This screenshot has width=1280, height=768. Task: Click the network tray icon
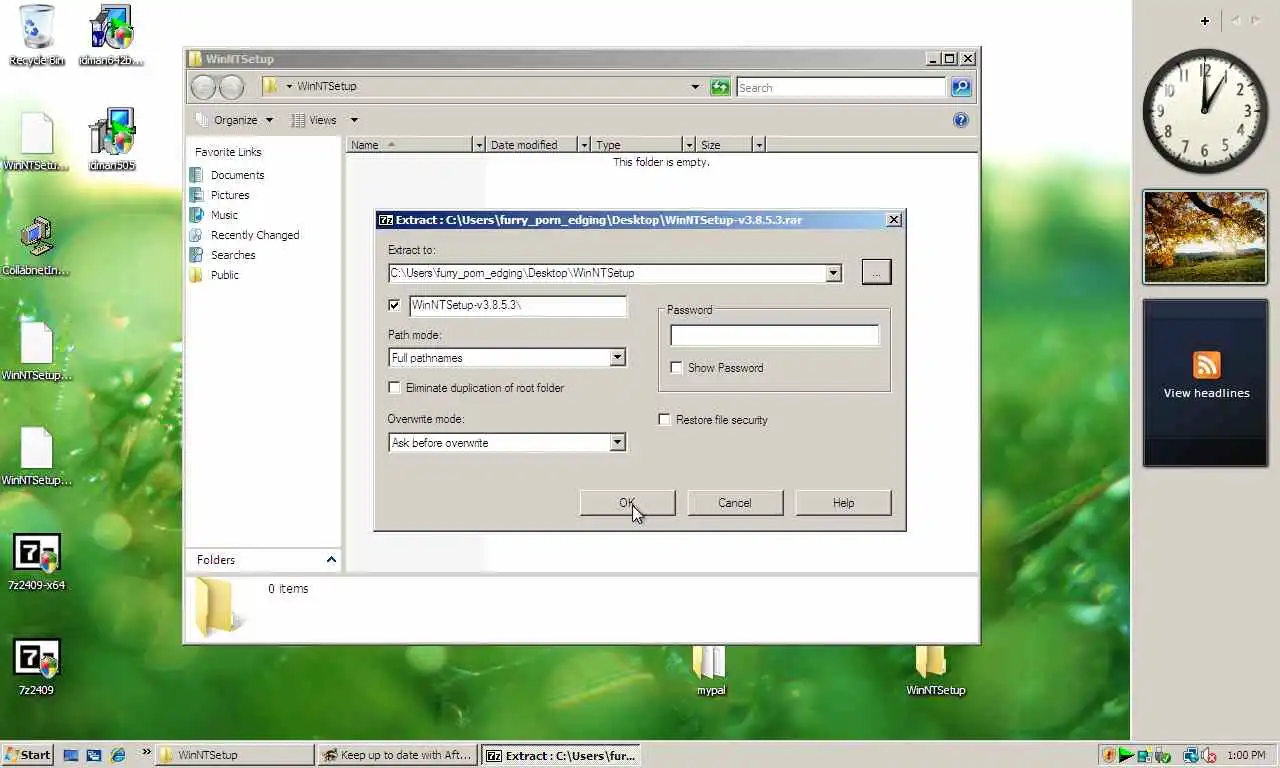click(1190, 755)
